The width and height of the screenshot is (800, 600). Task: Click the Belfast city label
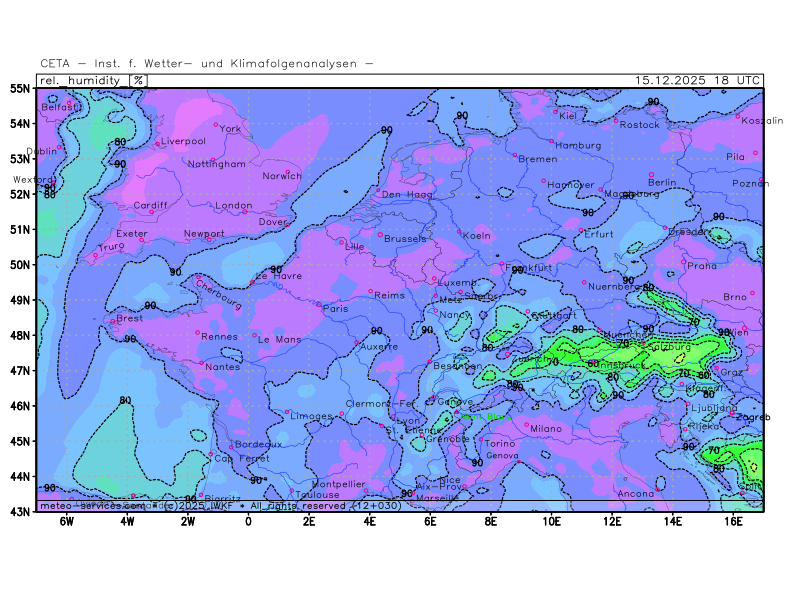pos(59,106)
